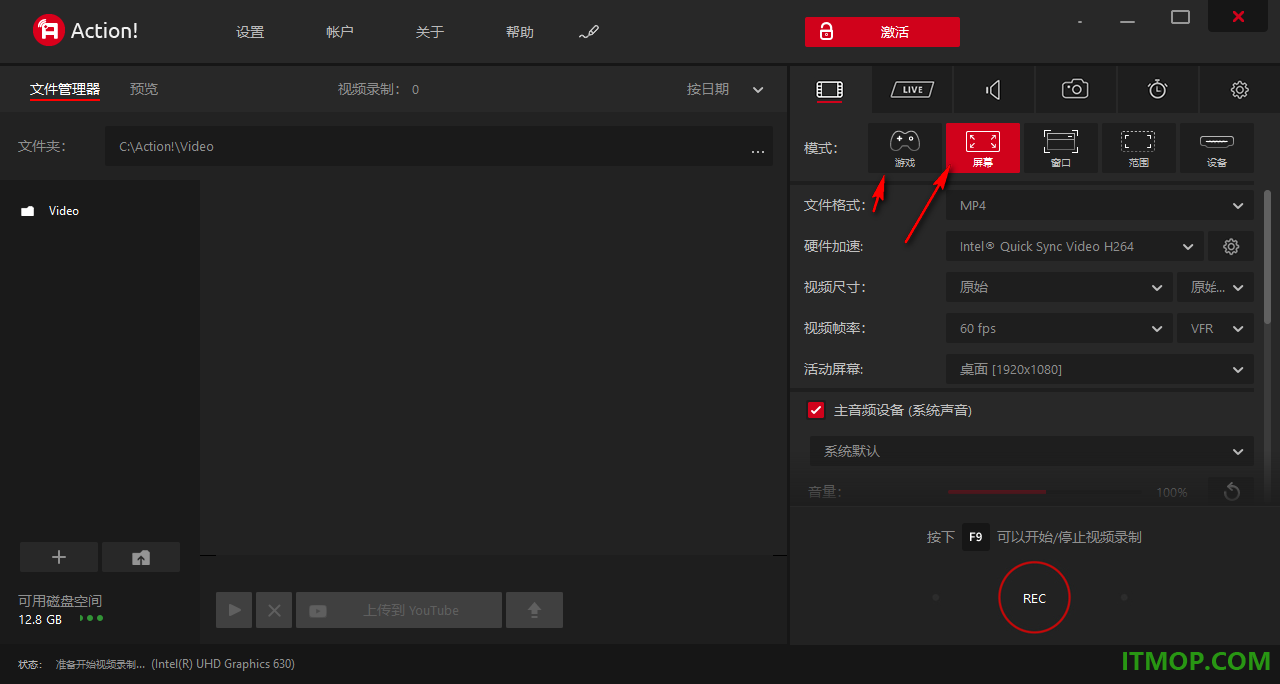This screenshot has height=684, width=1280.
Task: Open the screenshot camera tab
Action: 1075,90
